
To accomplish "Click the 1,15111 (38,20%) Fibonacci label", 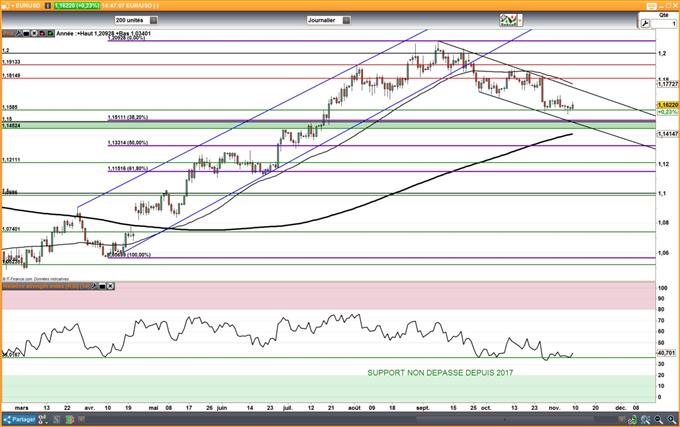I will pos(128,117).
